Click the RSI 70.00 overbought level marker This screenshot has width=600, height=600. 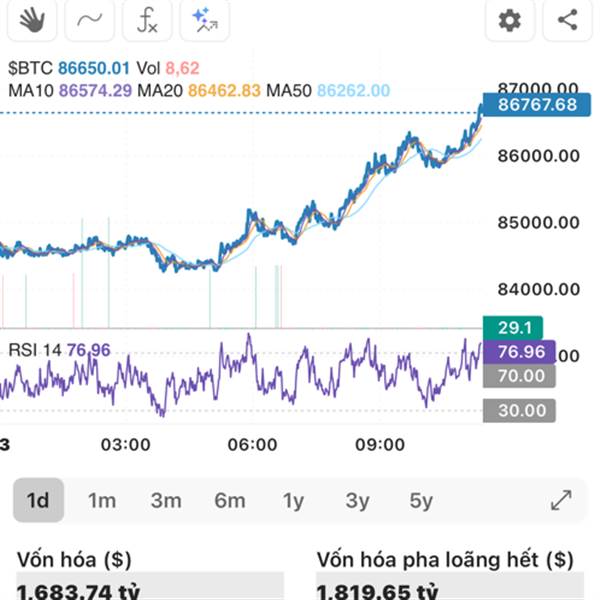pyautogui.click(x=520, y=376)
